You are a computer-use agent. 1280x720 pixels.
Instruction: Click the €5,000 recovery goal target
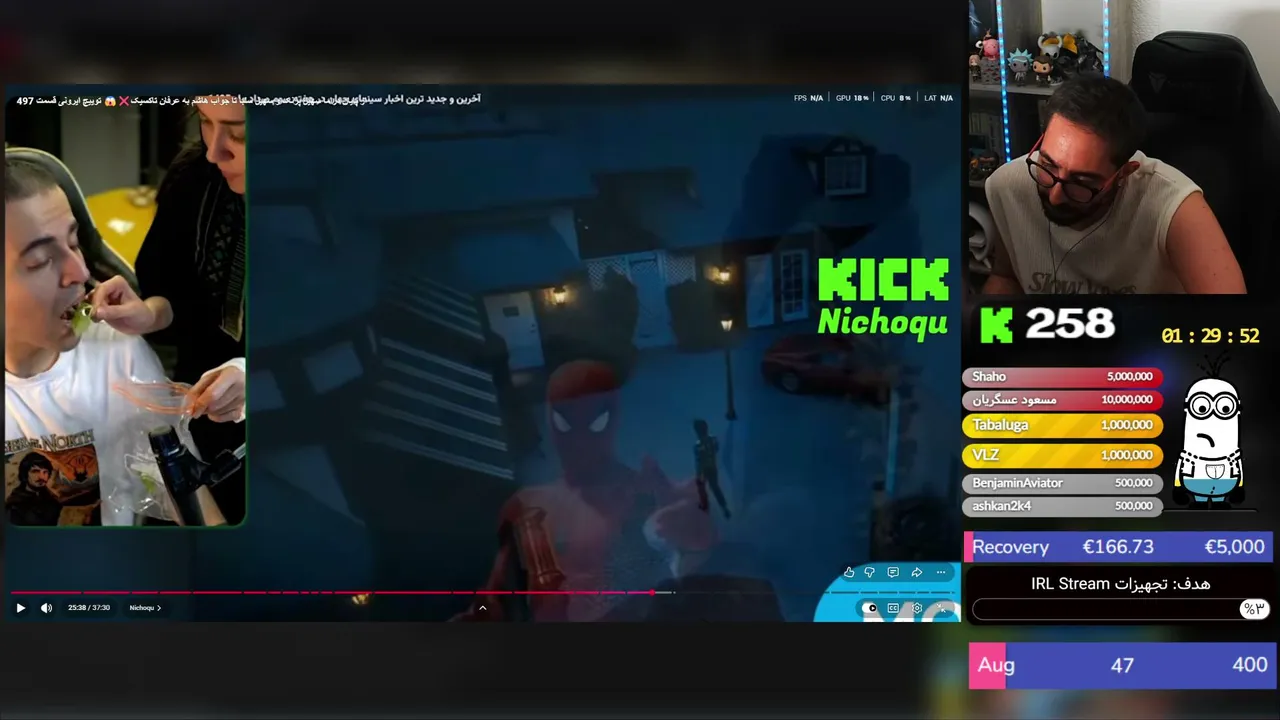1234,547
